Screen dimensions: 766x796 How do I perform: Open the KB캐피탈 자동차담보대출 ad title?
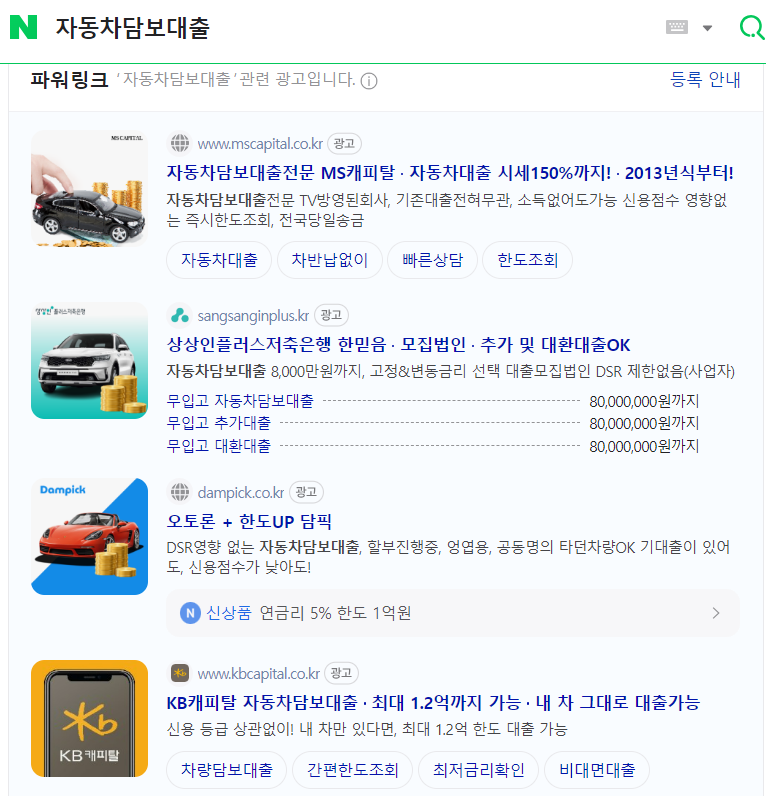(x=433, y=703)
